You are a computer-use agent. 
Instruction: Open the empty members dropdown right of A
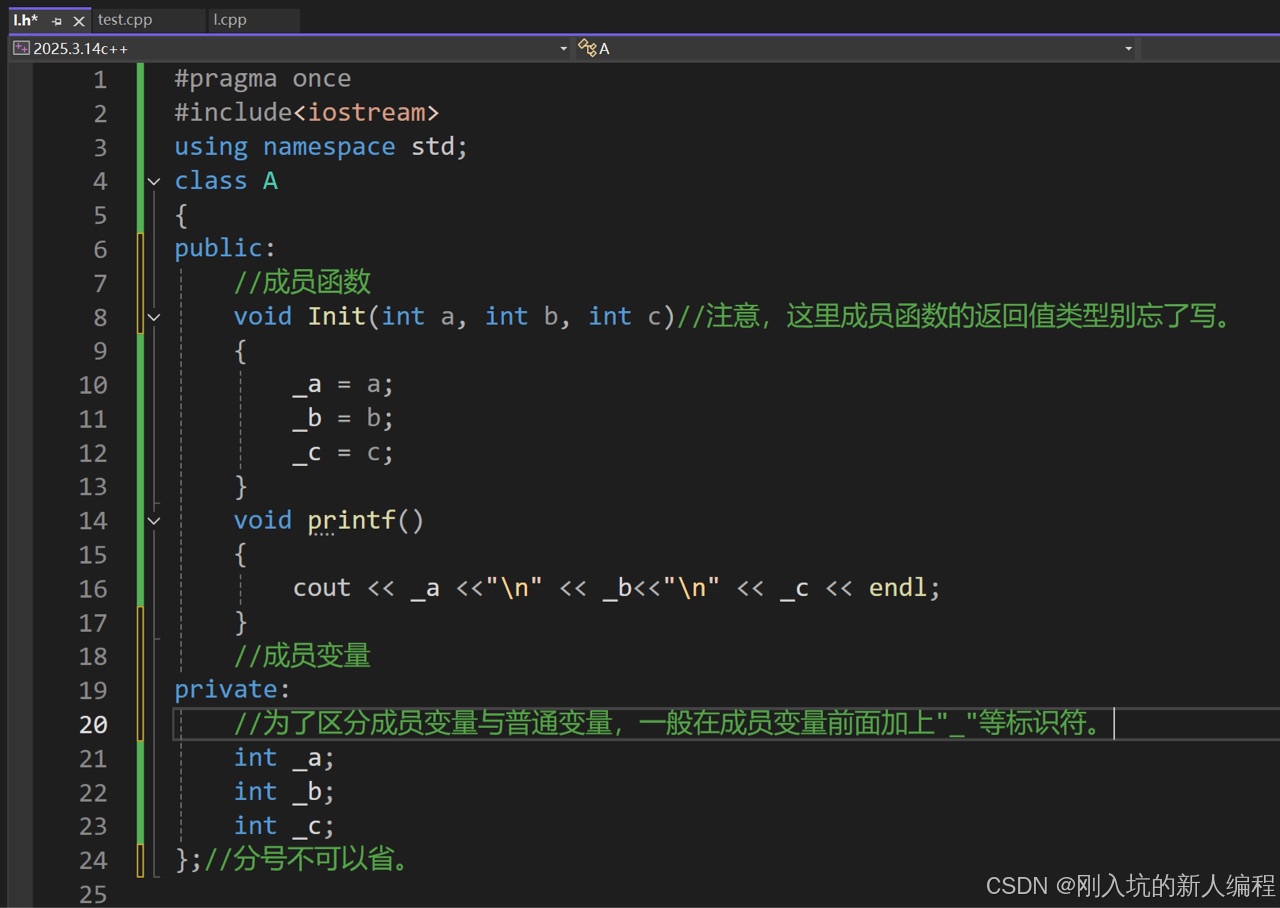pos(1210,48)
